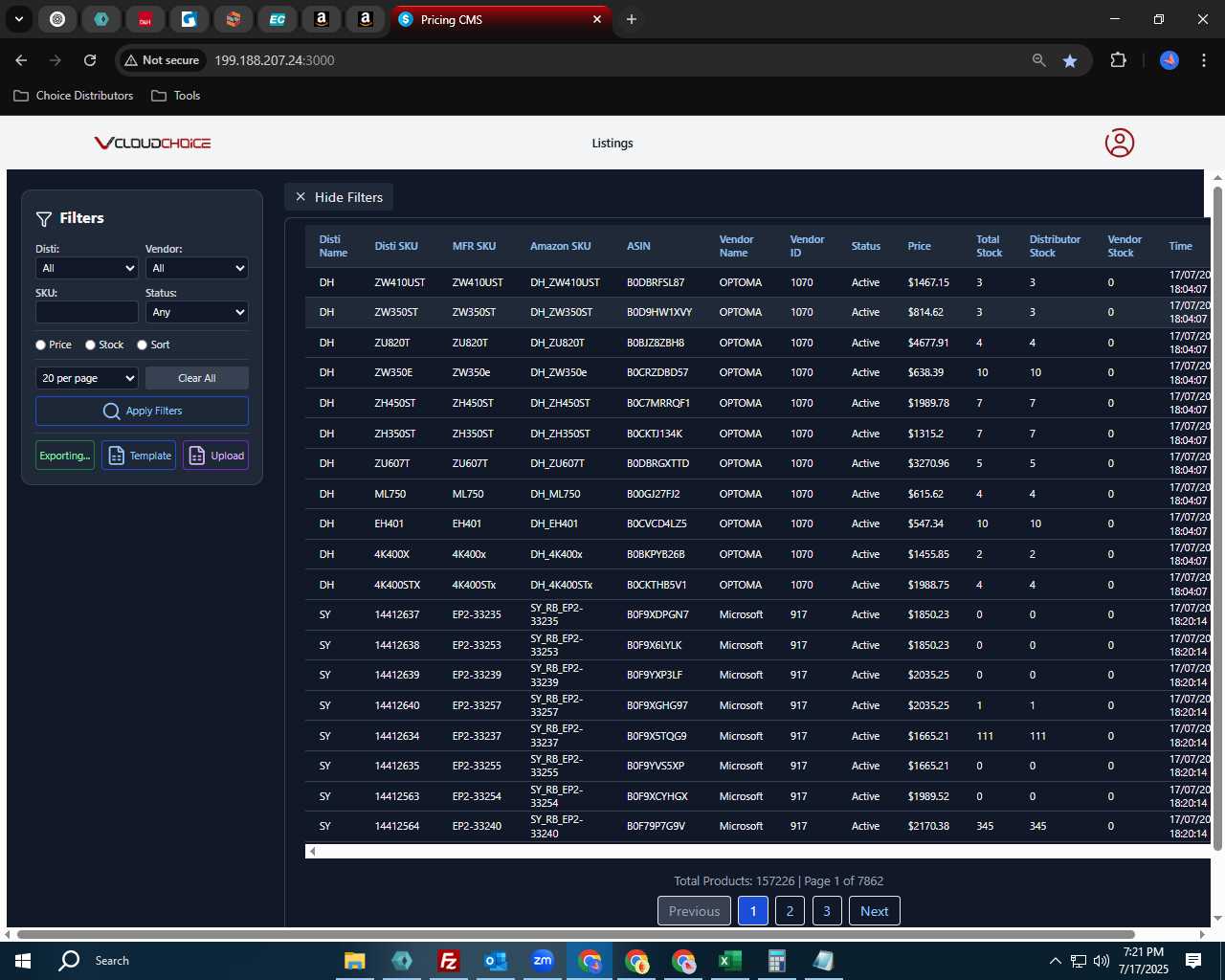
Task: Hide the filters panel
Action: pos(339,197)
